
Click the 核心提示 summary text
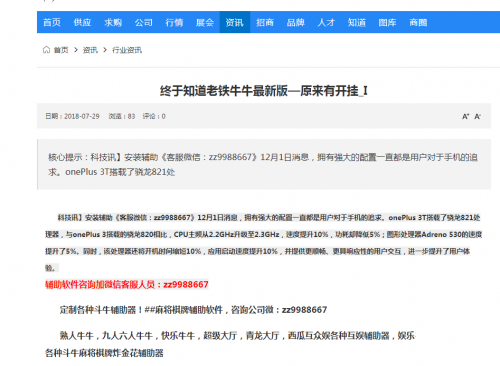click(x=263, y=164)
